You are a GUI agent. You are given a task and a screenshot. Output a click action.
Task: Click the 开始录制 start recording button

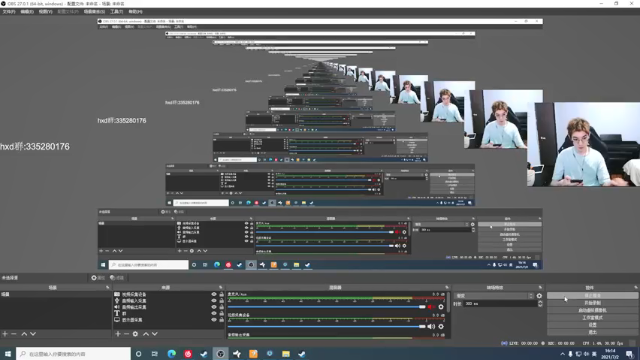point(592,303)
